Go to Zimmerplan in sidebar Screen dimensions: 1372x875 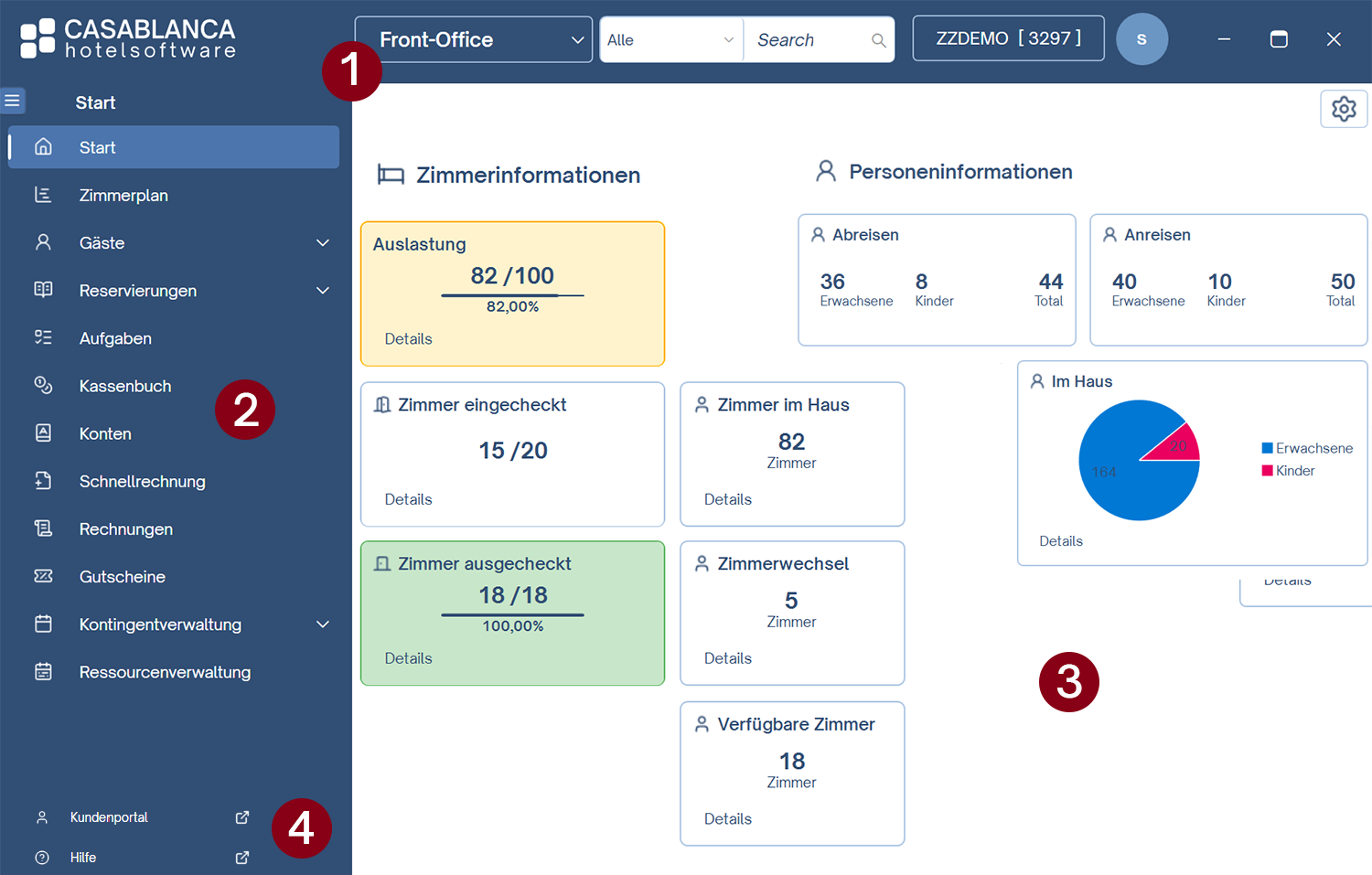point(123,196)
